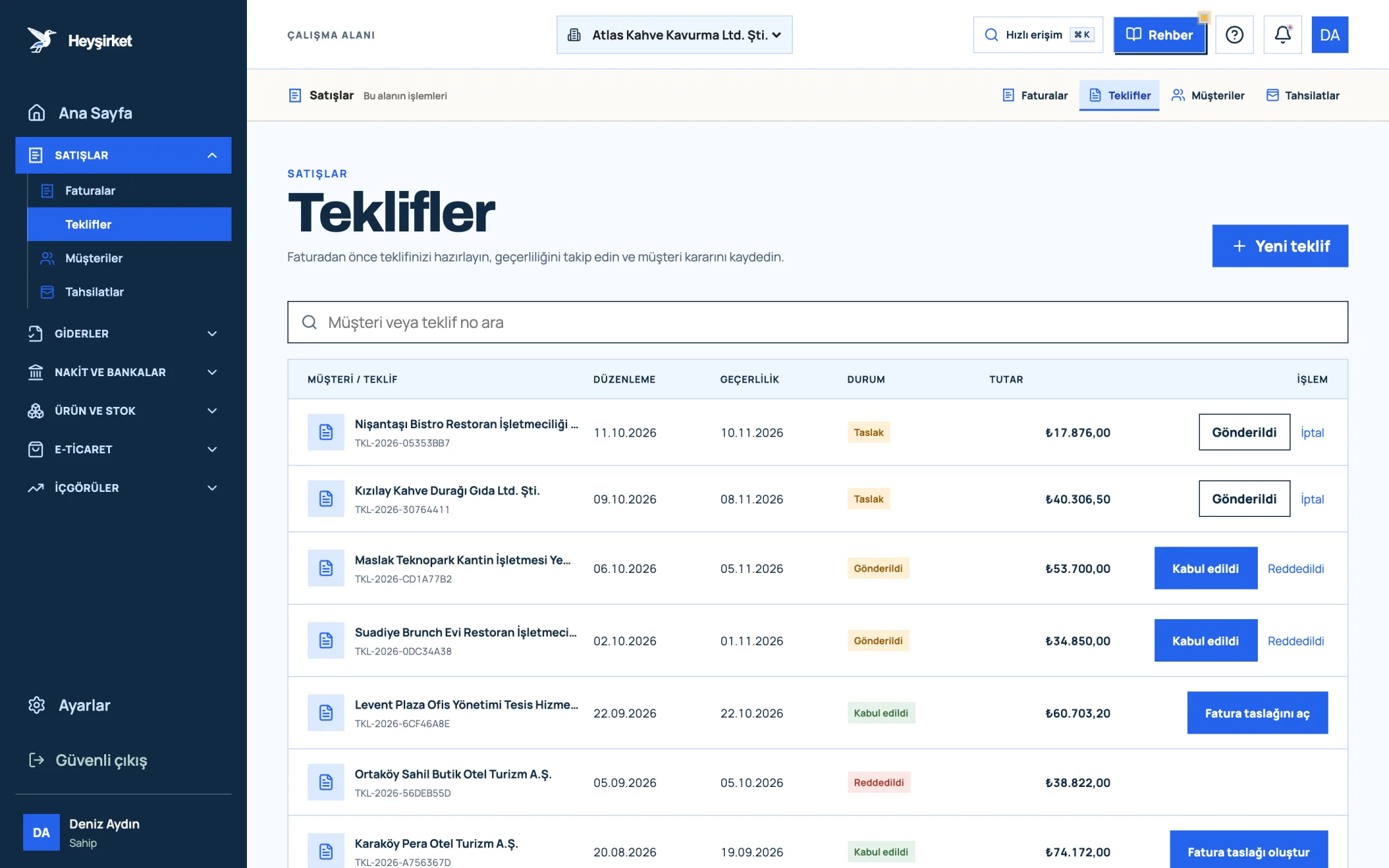Click document icon of Levent Plaza row
1389x868 pixels.
(326, 712)
